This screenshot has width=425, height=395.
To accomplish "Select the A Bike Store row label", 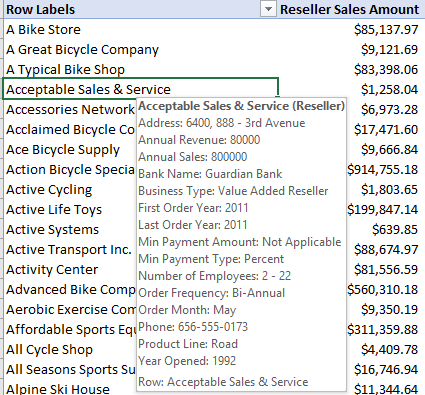I will point(140,29).
